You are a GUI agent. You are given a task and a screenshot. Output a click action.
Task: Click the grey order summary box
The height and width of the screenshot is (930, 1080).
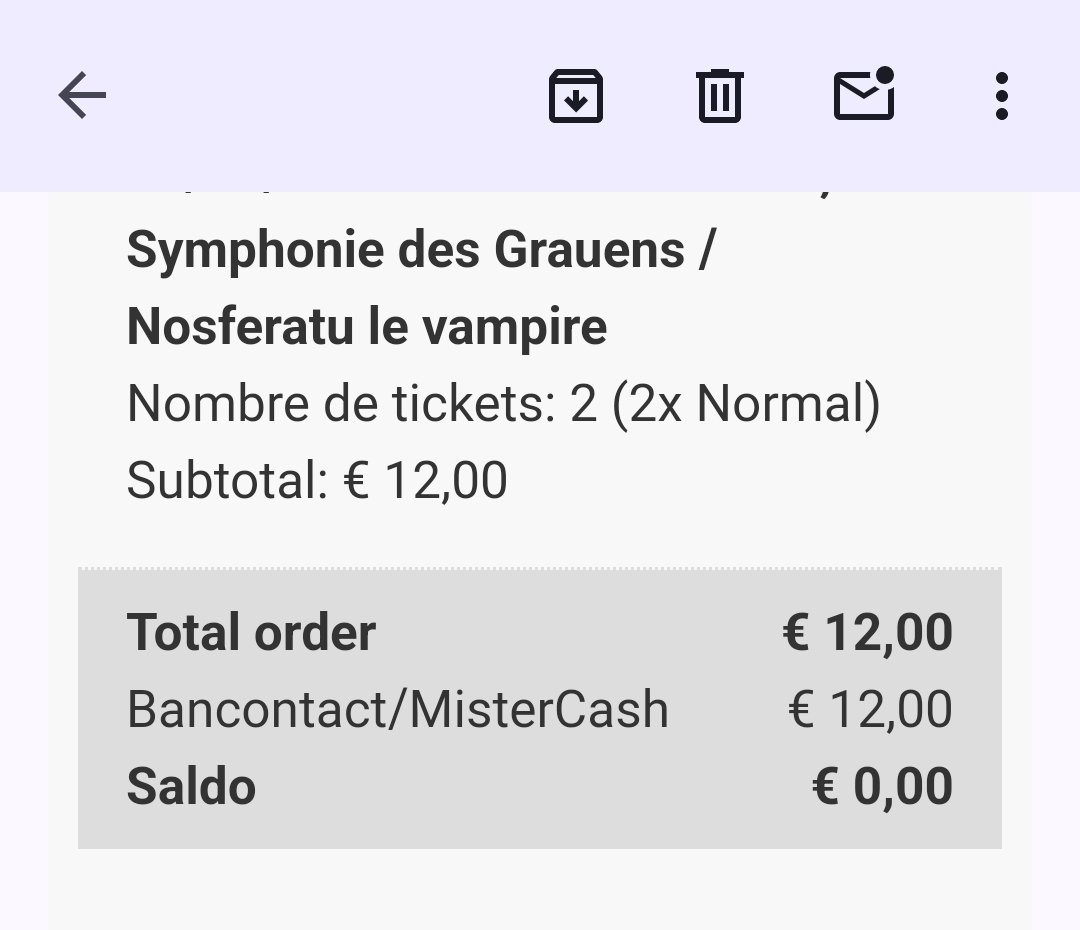540,708
